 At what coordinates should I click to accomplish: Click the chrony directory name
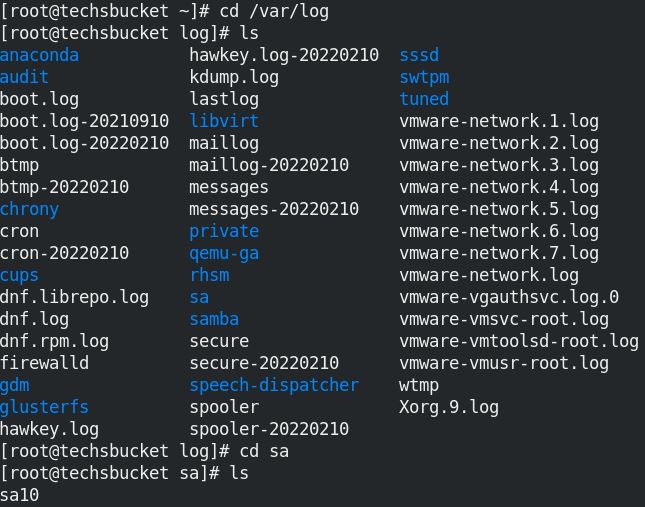pyautogui.click(x=29, y=209)
